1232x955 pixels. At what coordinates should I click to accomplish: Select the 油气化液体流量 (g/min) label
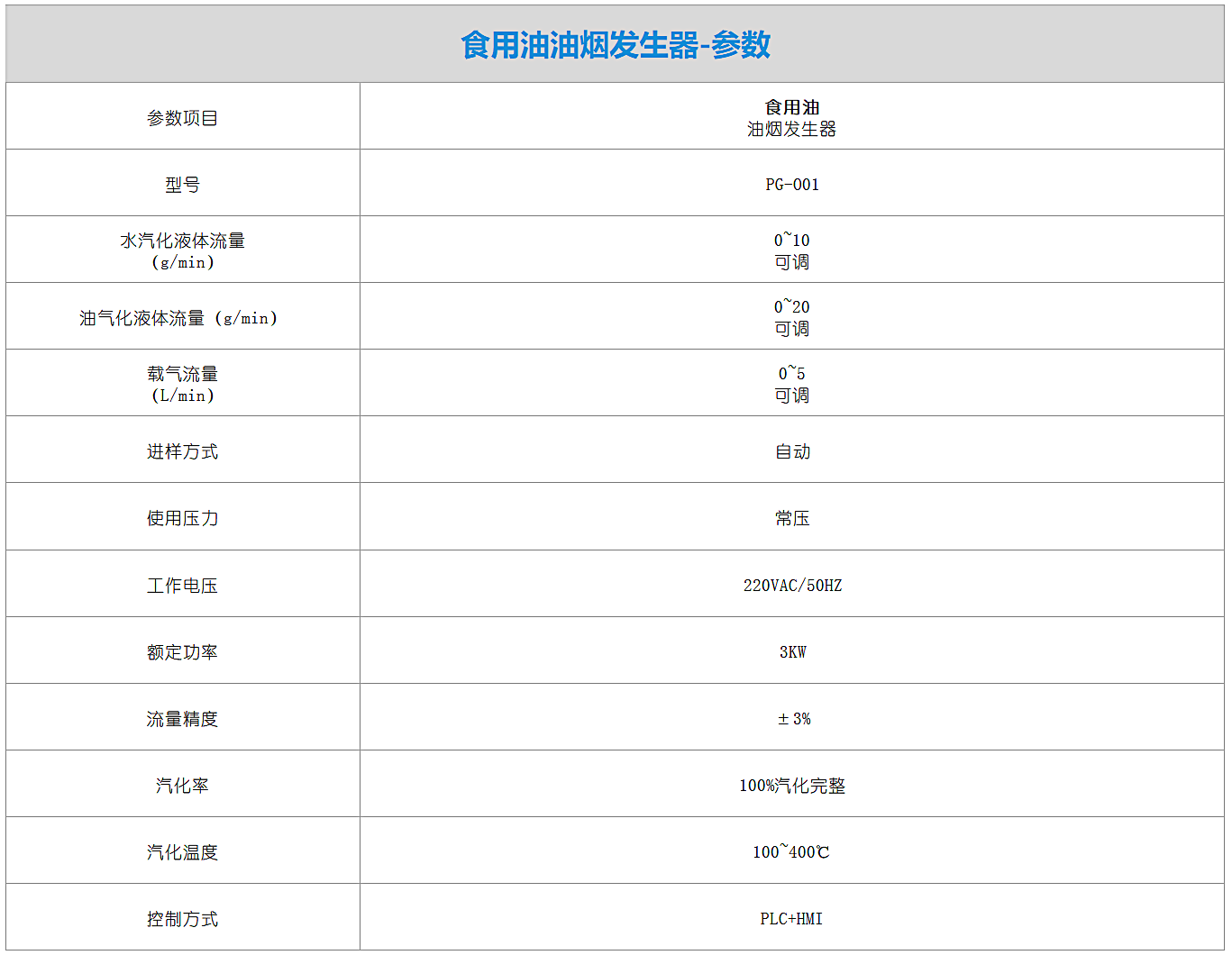[x=178, y=318]
